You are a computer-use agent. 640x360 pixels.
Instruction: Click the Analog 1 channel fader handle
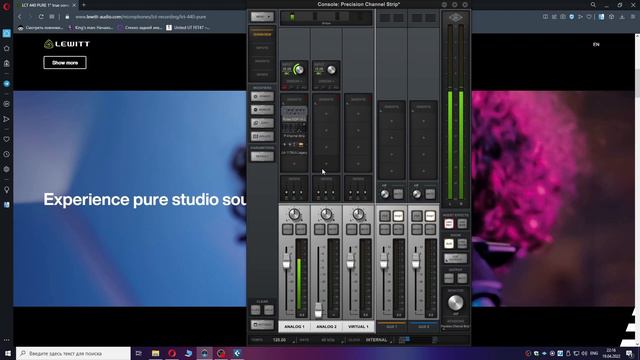point(286,262)
